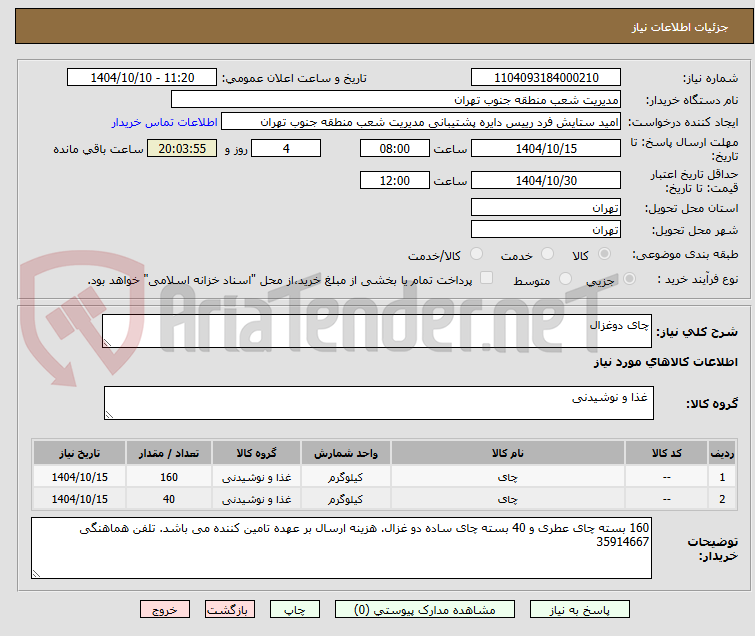
Task: Open مشاهده مدارک پیوستی (0) button
Action: click(425, 610)
